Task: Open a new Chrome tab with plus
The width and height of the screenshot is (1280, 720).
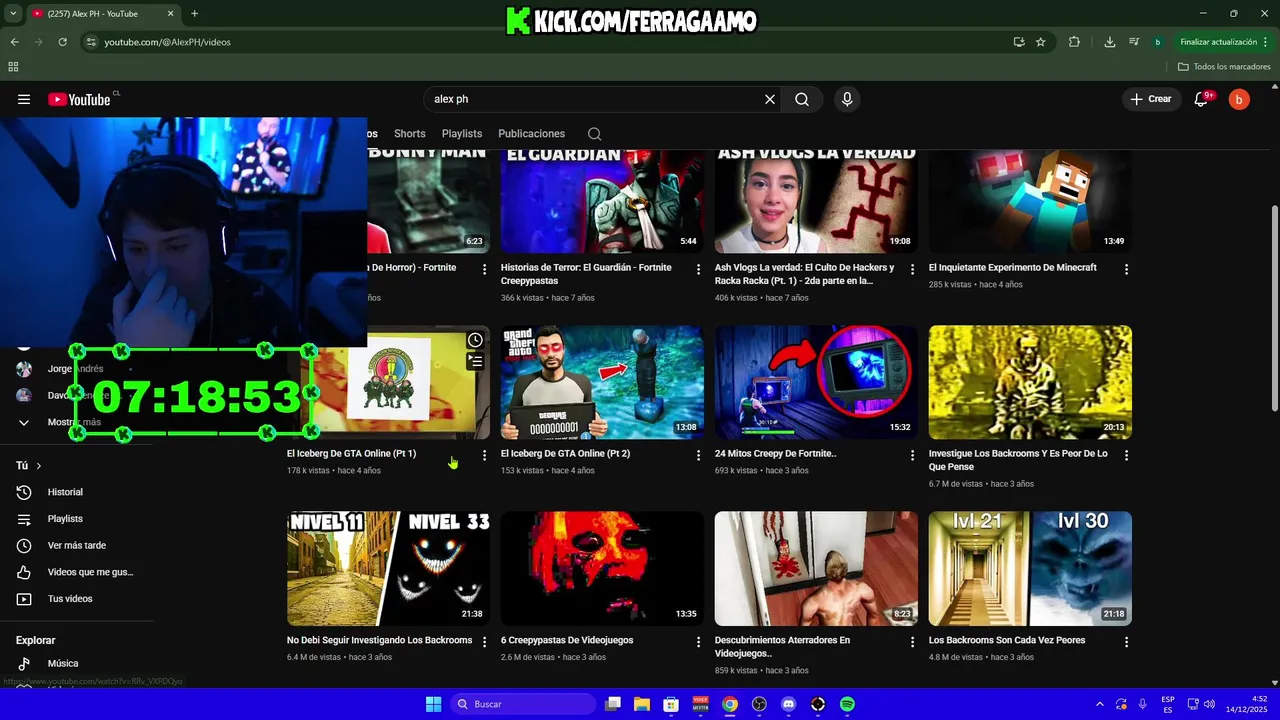Action: [194, 14]
